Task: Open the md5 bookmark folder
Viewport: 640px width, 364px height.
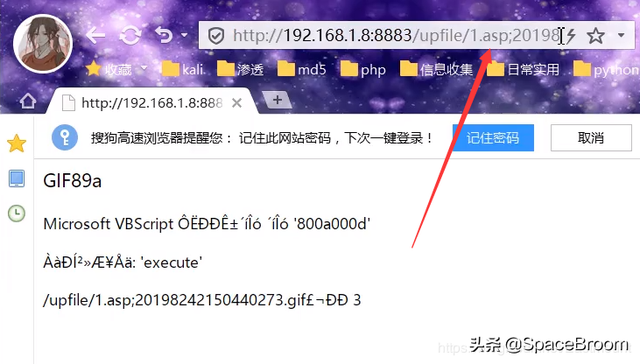Action: [x=302, y=69]
